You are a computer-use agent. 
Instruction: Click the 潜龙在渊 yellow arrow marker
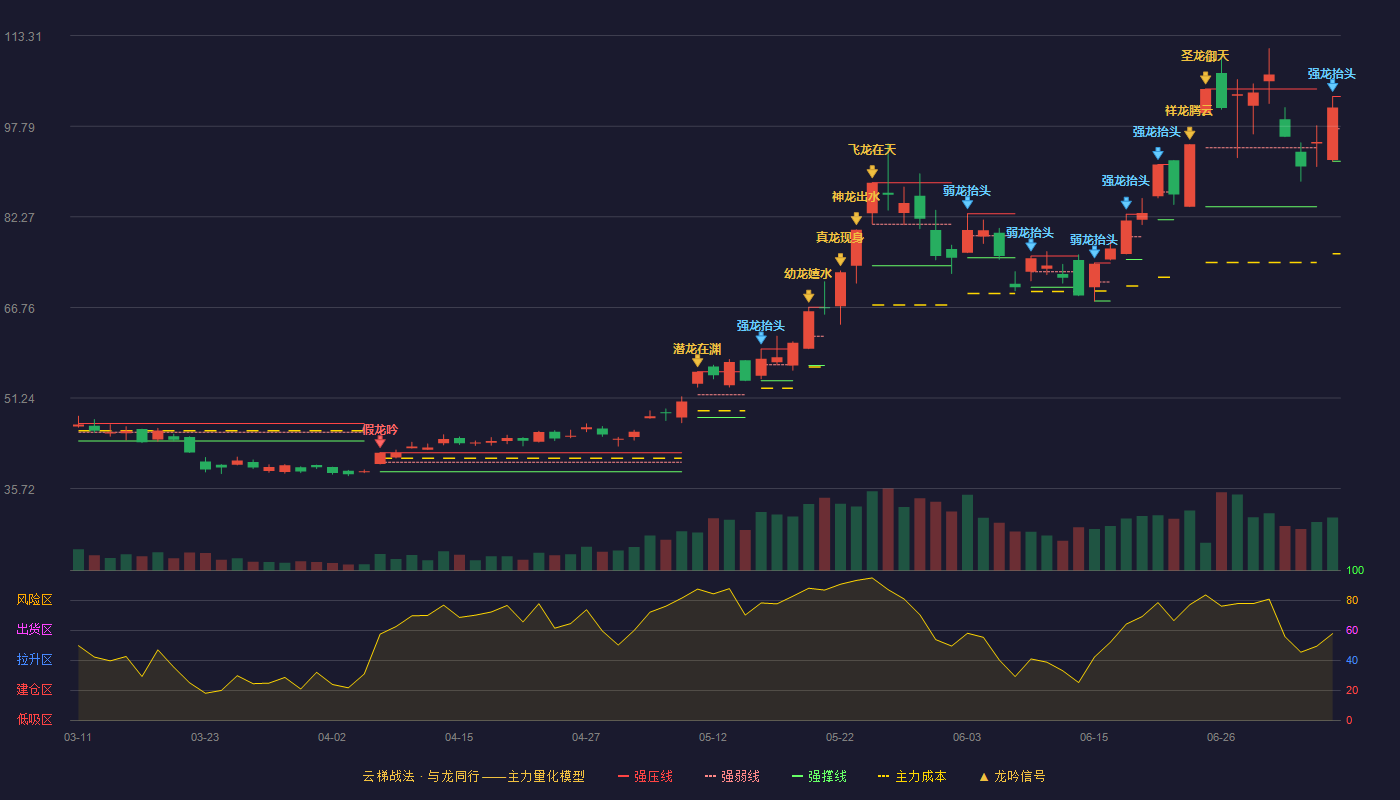697,361
